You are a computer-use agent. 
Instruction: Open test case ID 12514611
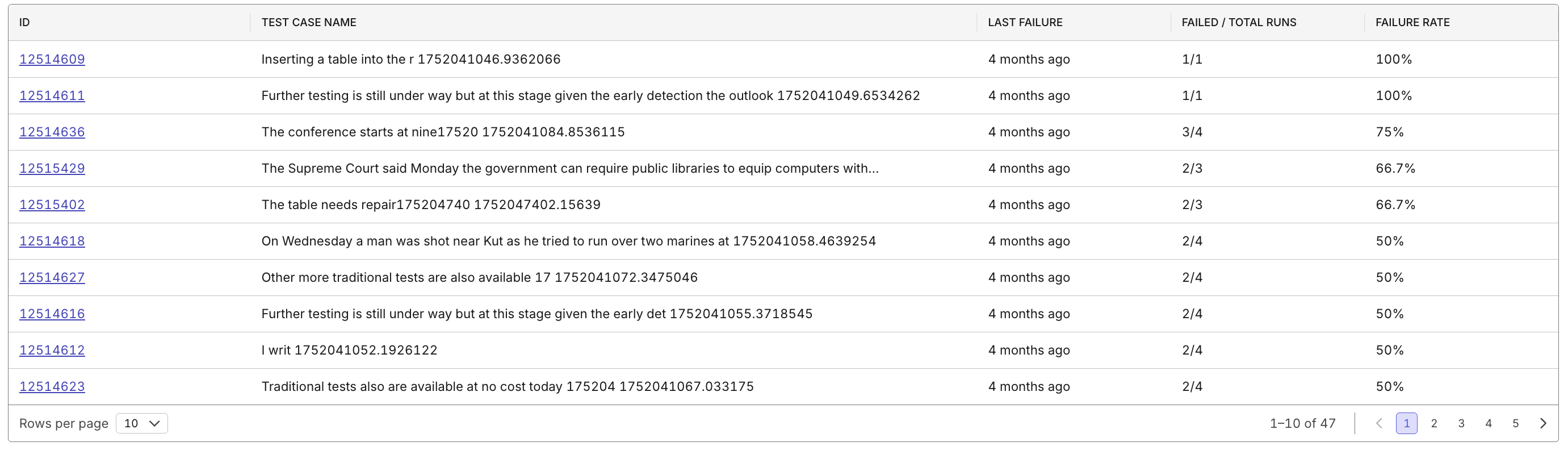point(52,95)
